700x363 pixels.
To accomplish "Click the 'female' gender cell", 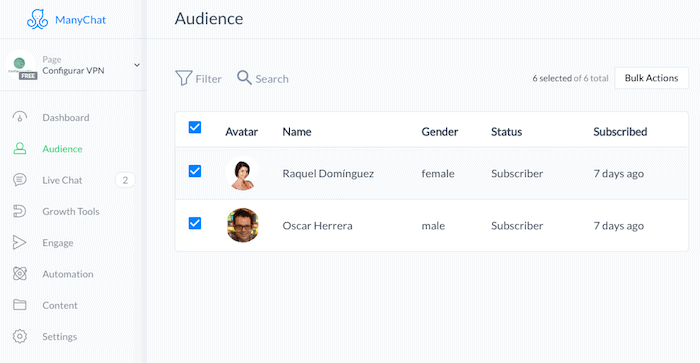I will coord(438,173).
